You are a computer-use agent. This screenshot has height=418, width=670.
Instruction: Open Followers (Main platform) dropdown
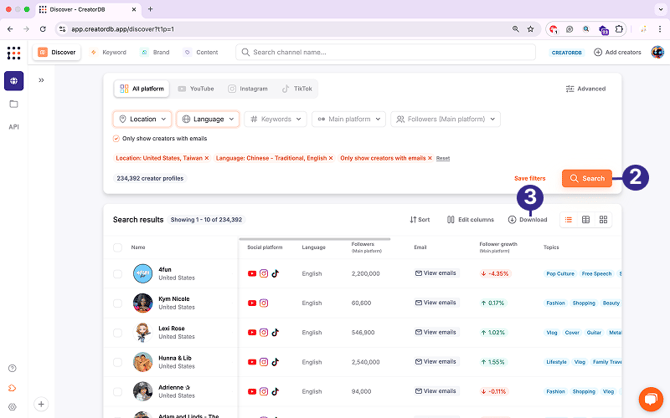[445, 119]
